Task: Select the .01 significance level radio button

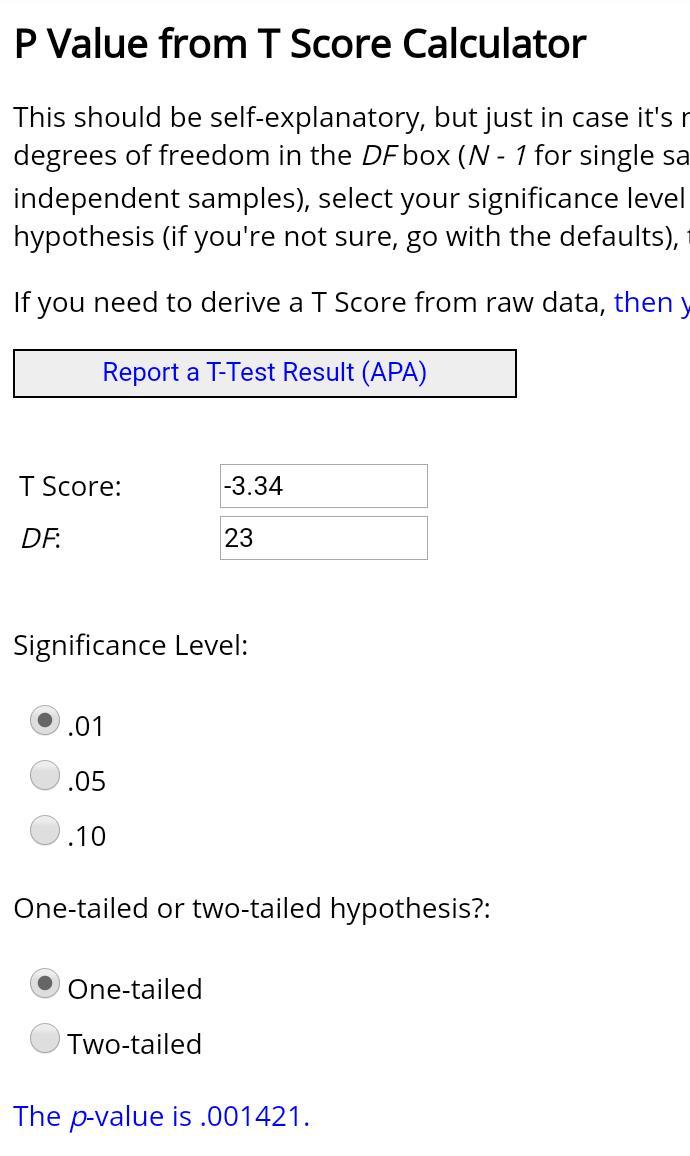Action: point(45,720)
